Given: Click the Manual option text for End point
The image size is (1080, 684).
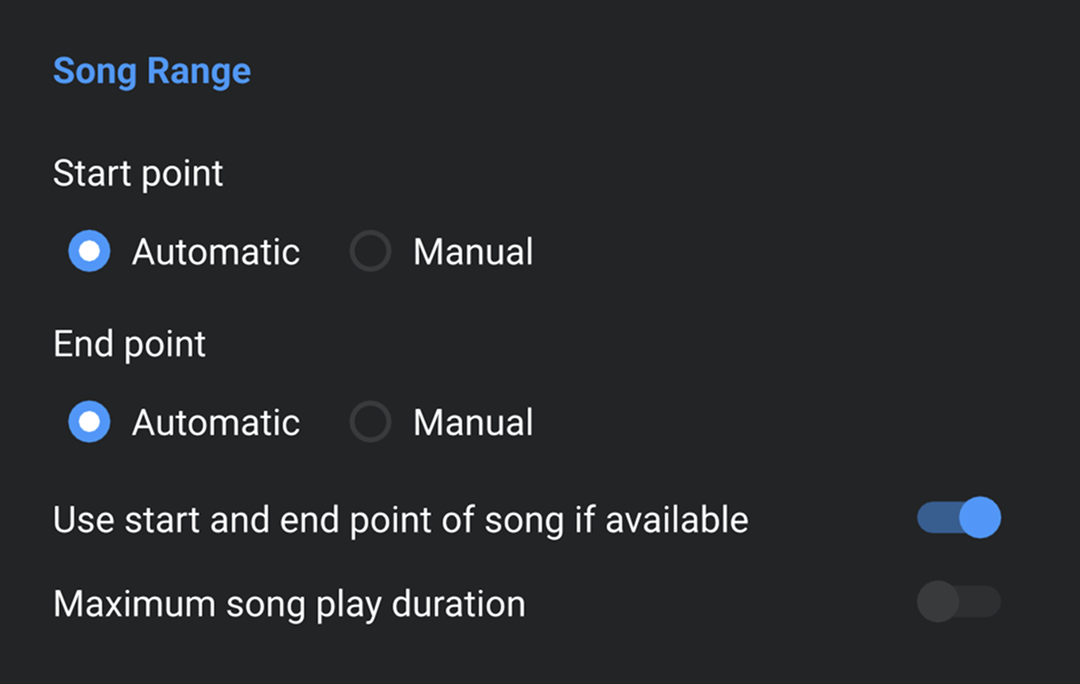Looking at the screenshot, I should click(473, 421).
